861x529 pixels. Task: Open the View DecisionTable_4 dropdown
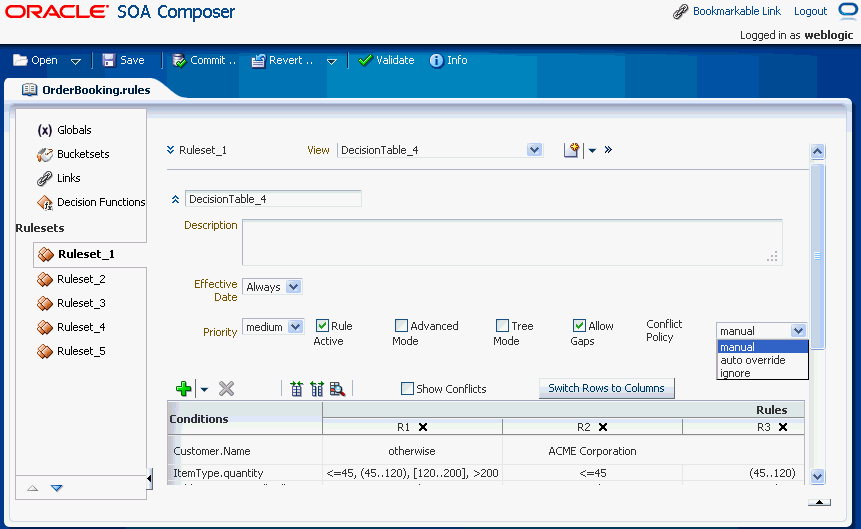[x=534, y=150]
